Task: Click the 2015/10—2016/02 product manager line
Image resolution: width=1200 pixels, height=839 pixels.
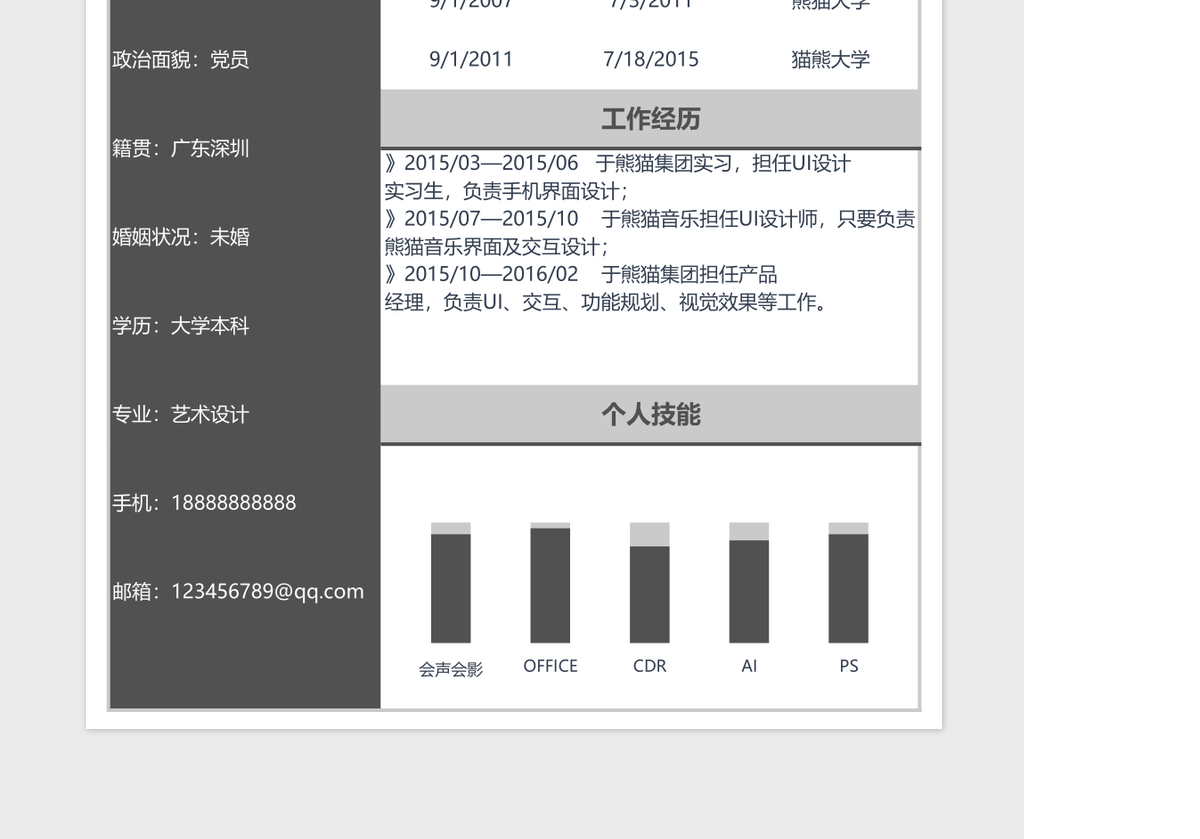Action: point(581,274)
